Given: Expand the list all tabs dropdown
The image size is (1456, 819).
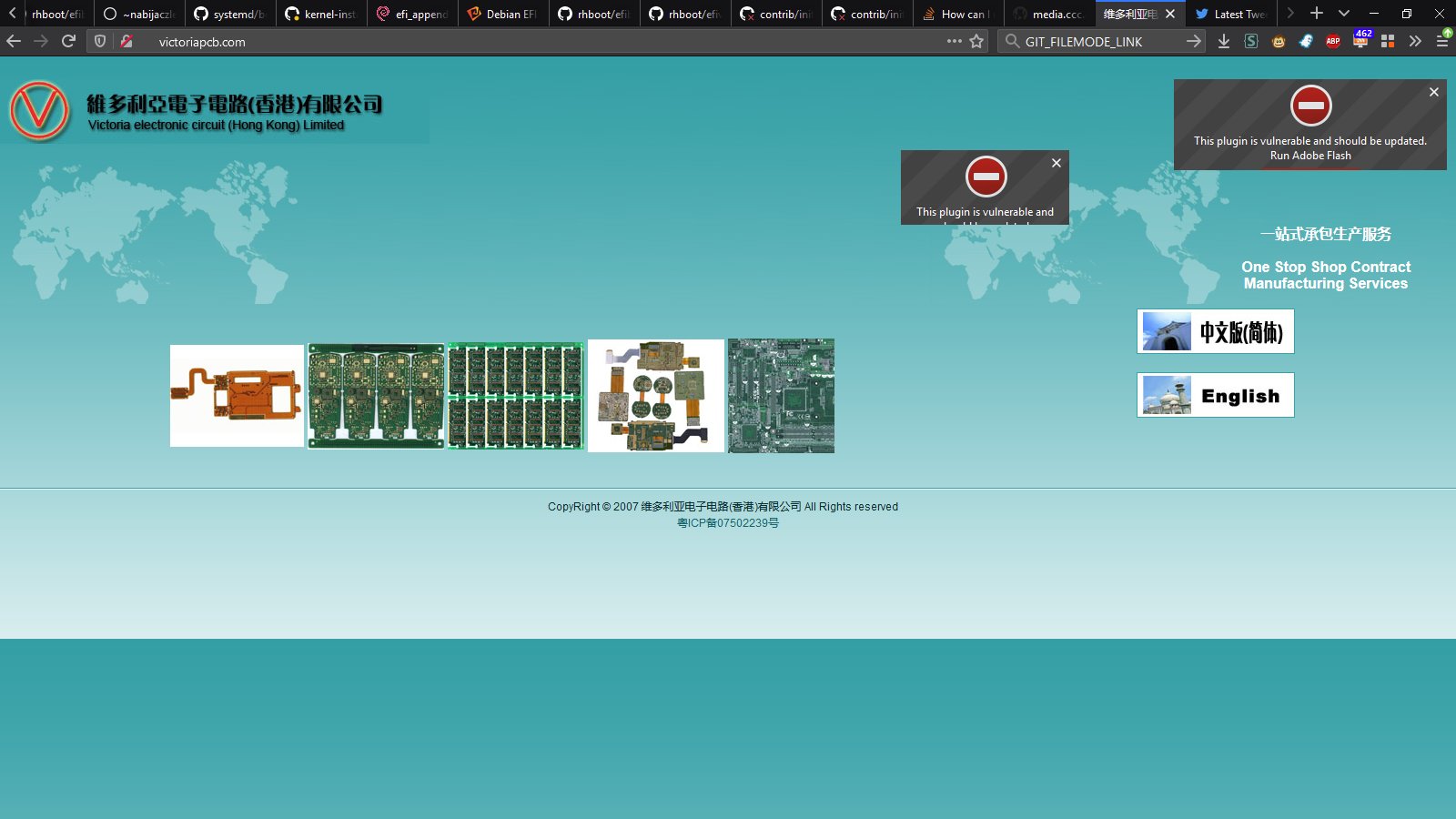Looking at the screenshot, I should (1343, 14).
